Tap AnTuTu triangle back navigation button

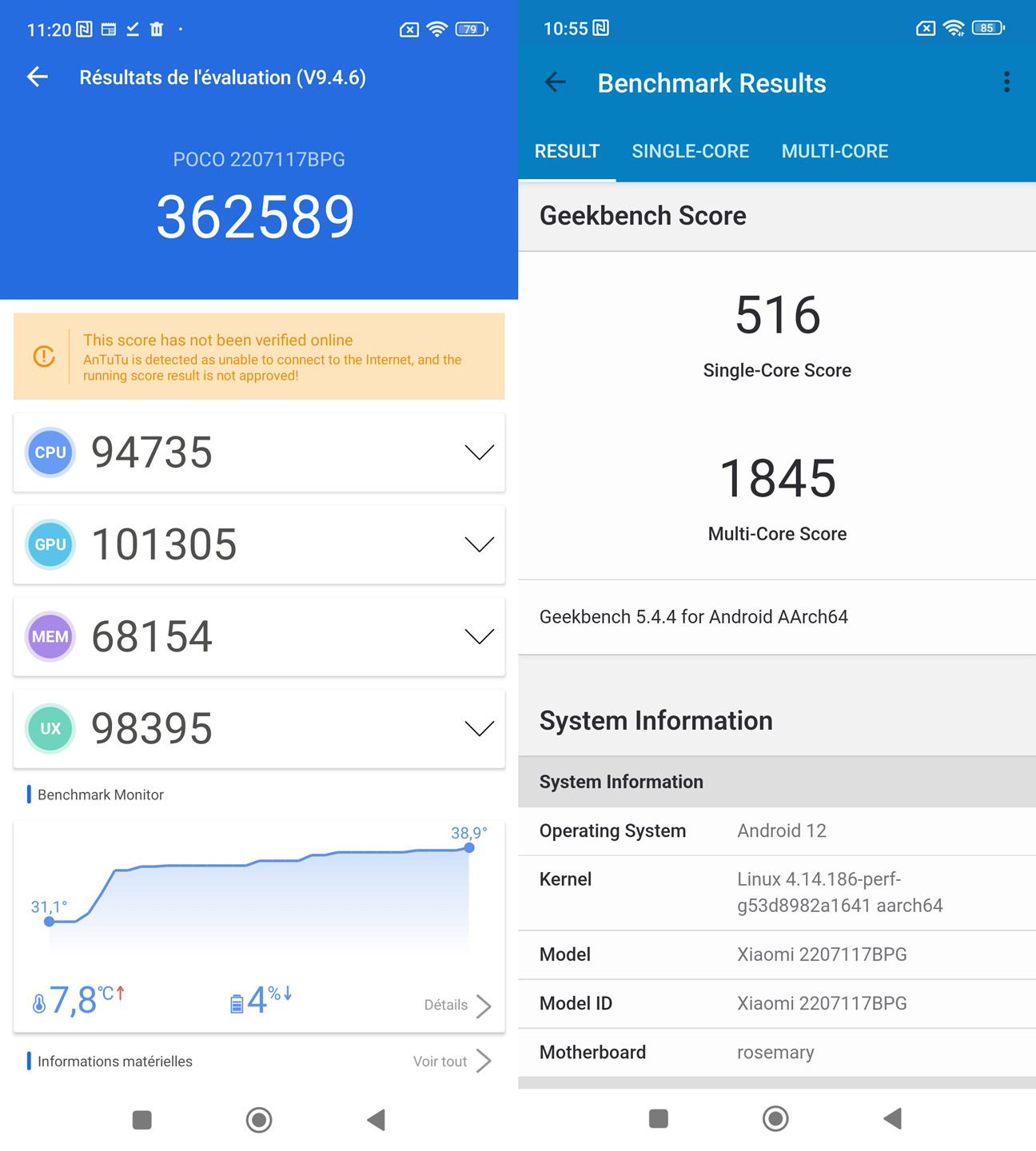click(x=376, y=1120)
